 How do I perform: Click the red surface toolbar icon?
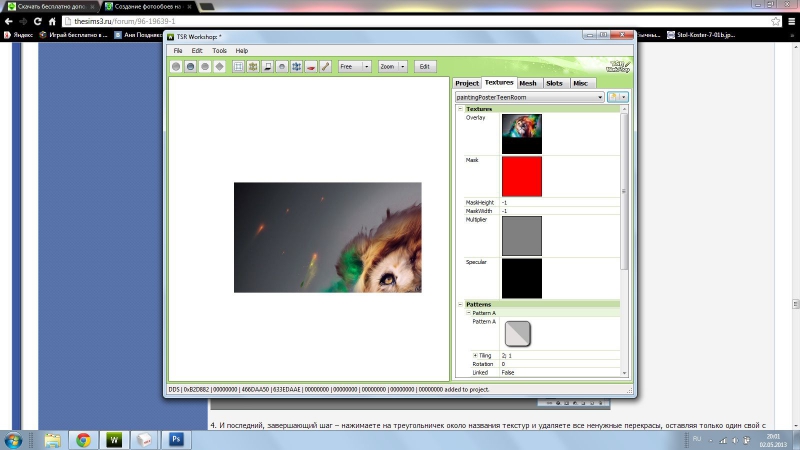311,66
